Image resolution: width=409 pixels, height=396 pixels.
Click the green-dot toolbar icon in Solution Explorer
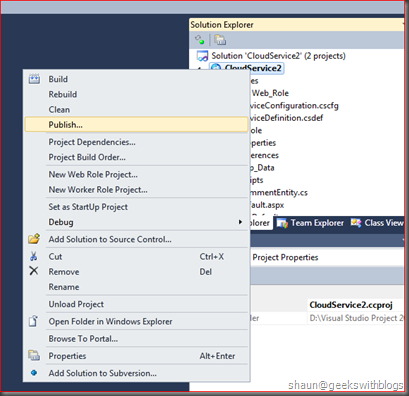[x=200, y=40]
